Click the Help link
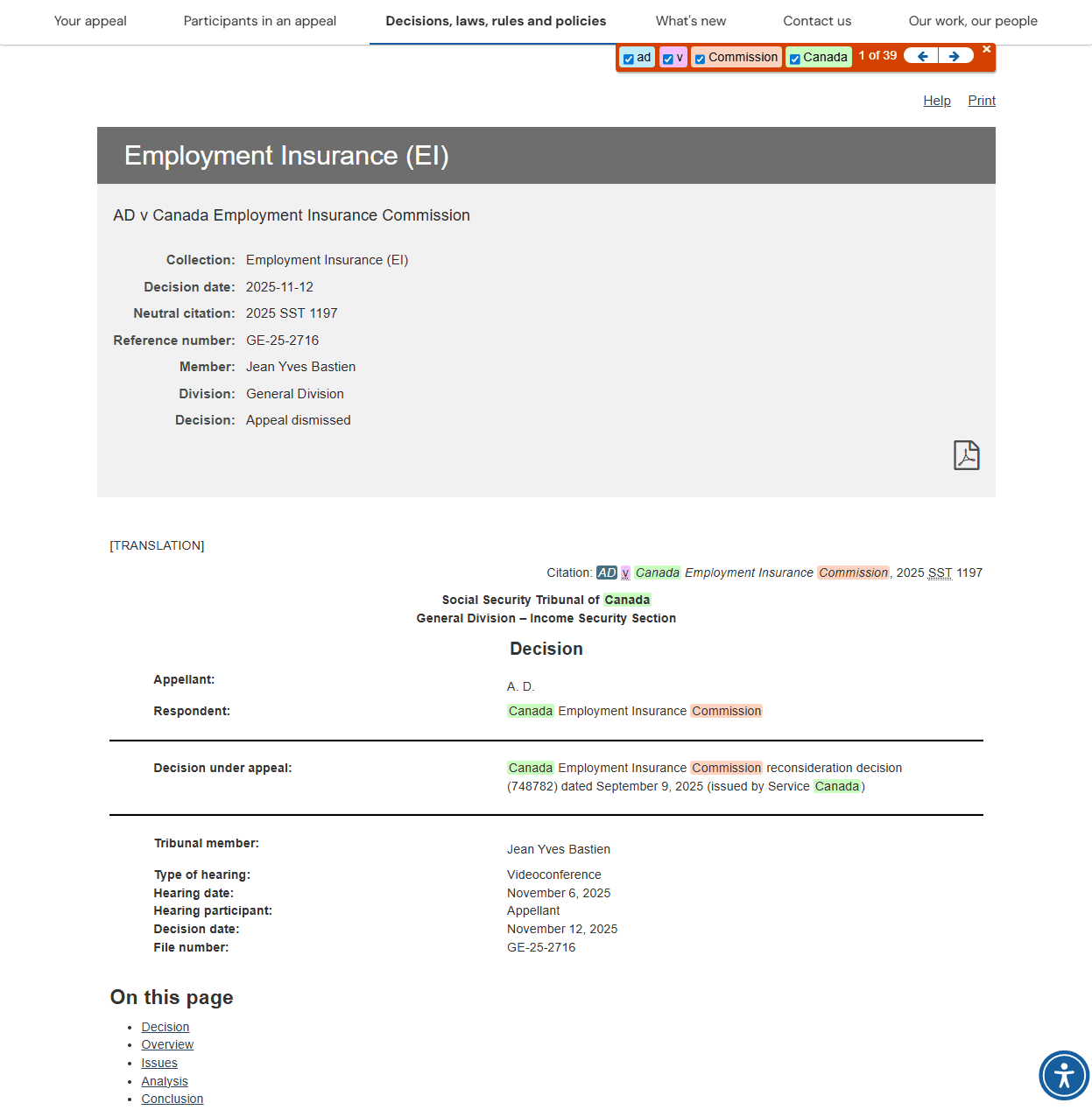Image resolution: width=1092 pixels, height=1110 pixels. (x=936, y=101)
